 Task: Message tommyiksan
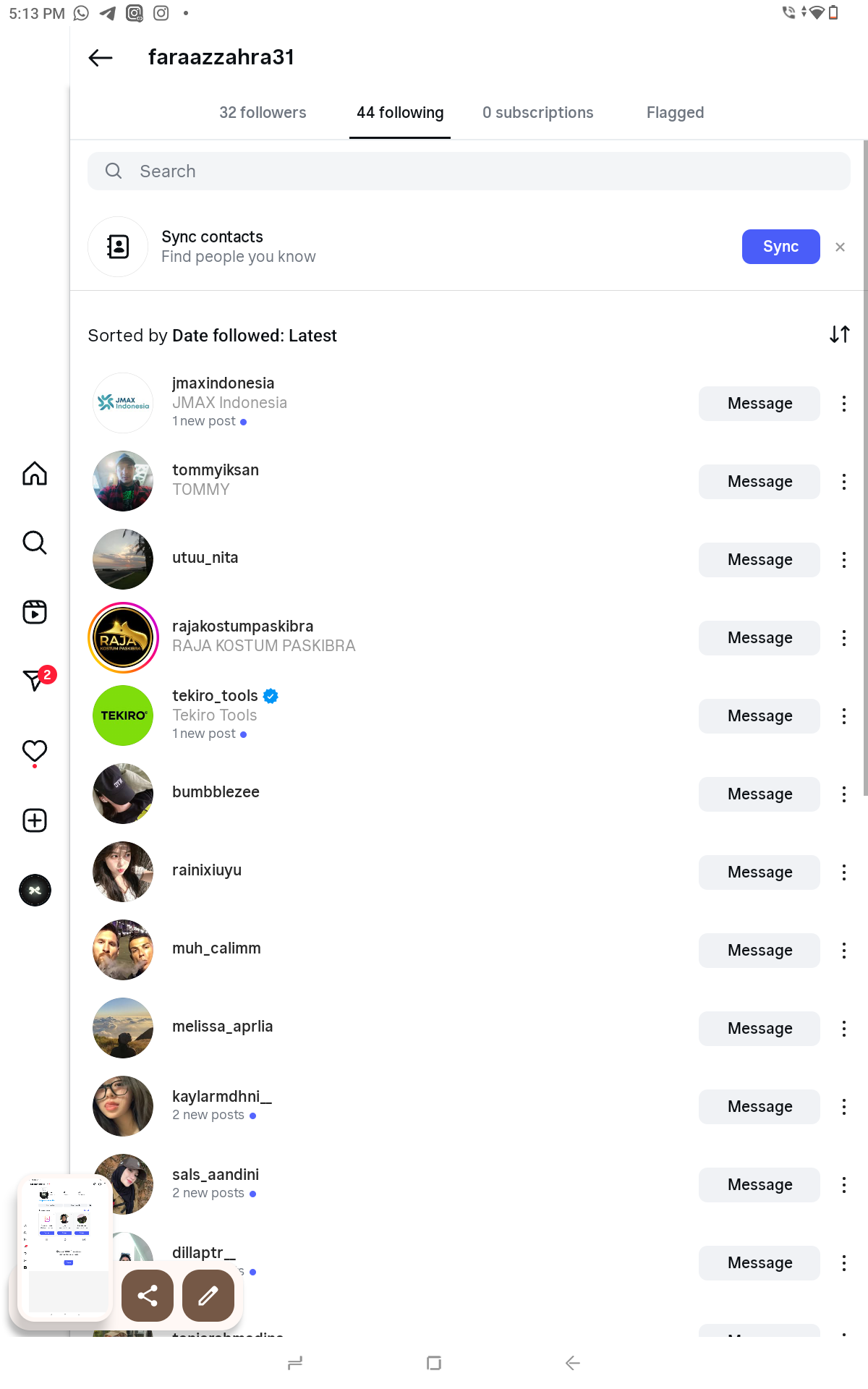point(759,482)
